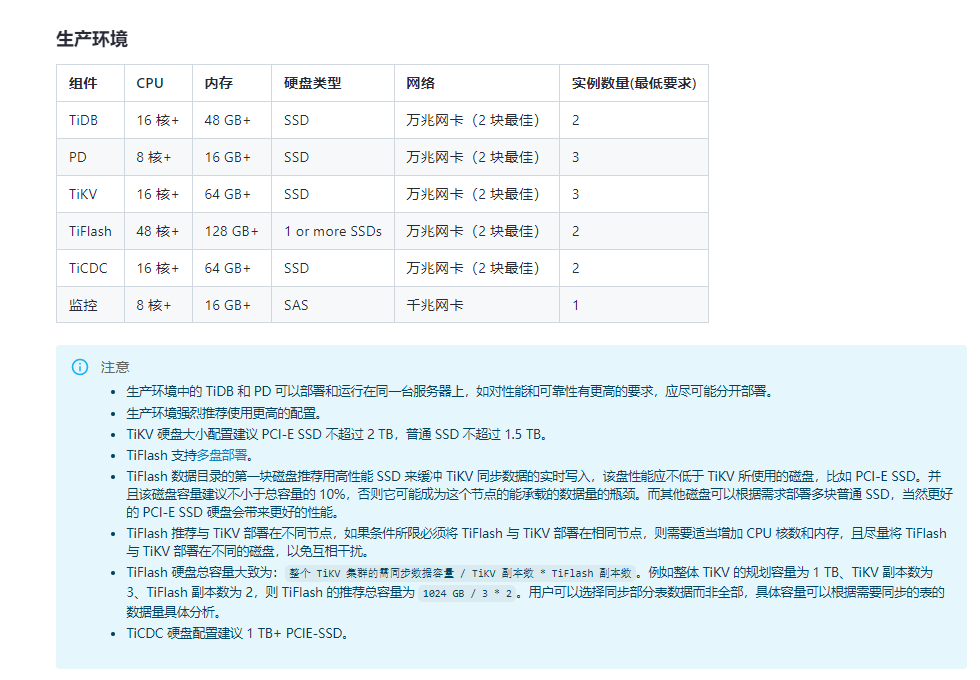Click instance count 2 in TiCDC row
980x680 pixels.
634,268
